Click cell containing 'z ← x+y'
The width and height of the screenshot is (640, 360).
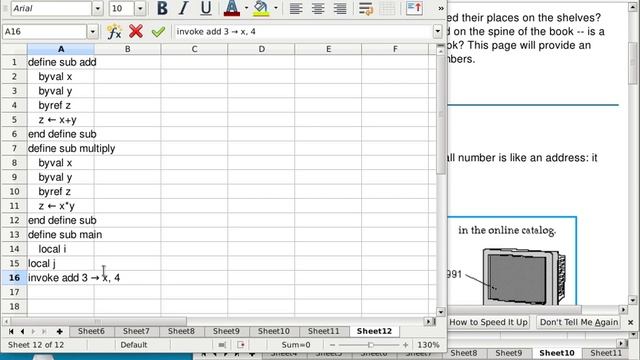pyautogui.click(x=61, y=120)
